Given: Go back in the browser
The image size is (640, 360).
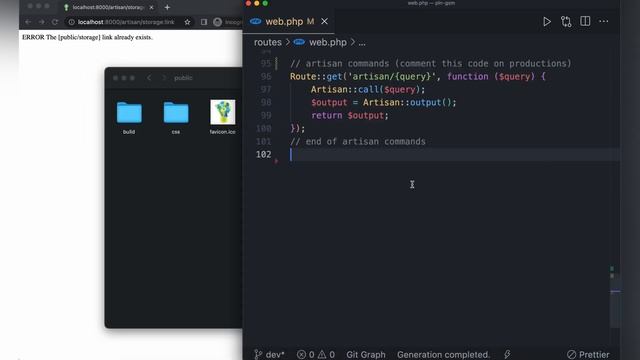Looking at the screenshot, I should click(x=28, y=22).
